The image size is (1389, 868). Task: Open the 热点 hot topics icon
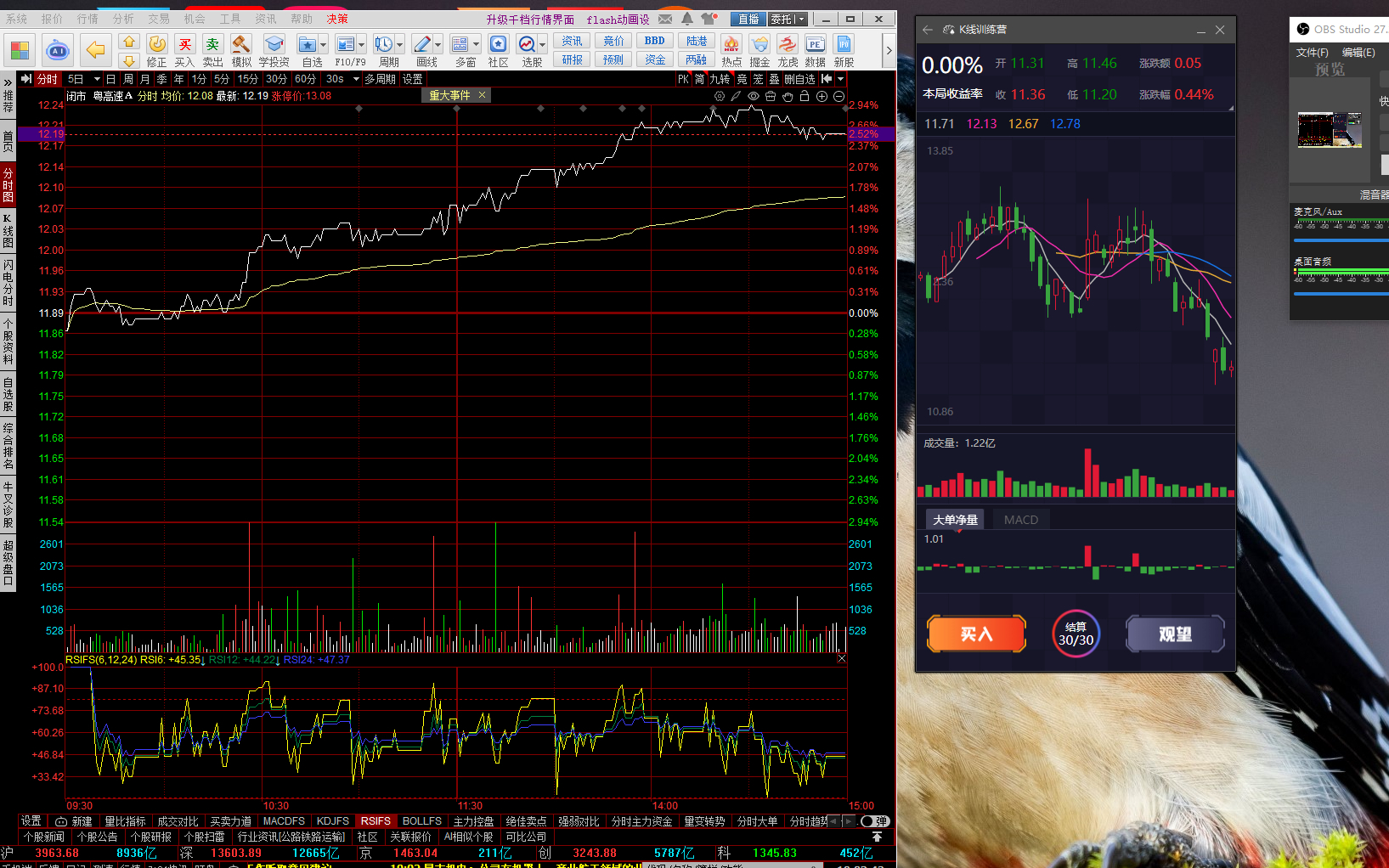731,51
